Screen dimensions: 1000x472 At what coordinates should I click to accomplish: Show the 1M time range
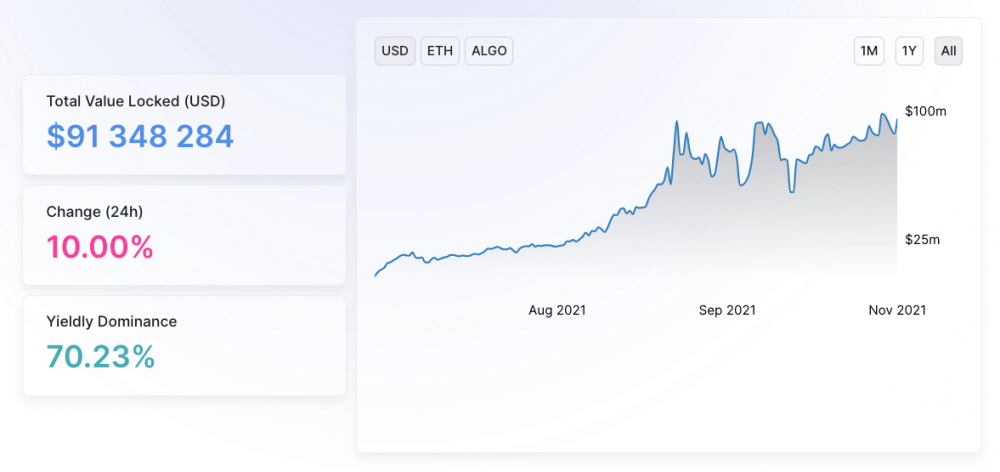pyautogui.click(x=869, y=51)
